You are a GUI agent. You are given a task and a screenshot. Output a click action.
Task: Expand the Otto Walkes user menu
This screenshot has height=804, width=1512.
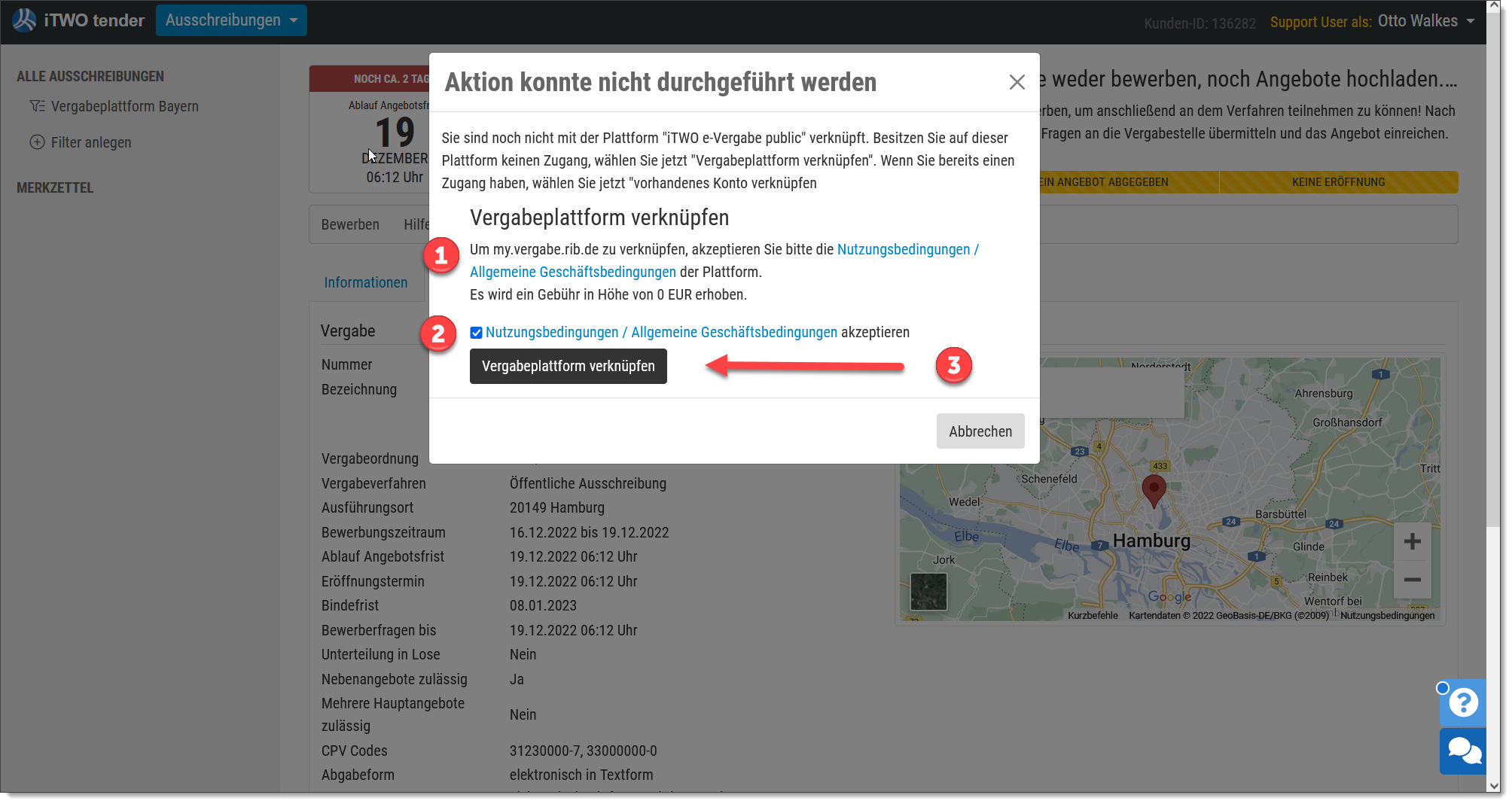coord(1426,21)
